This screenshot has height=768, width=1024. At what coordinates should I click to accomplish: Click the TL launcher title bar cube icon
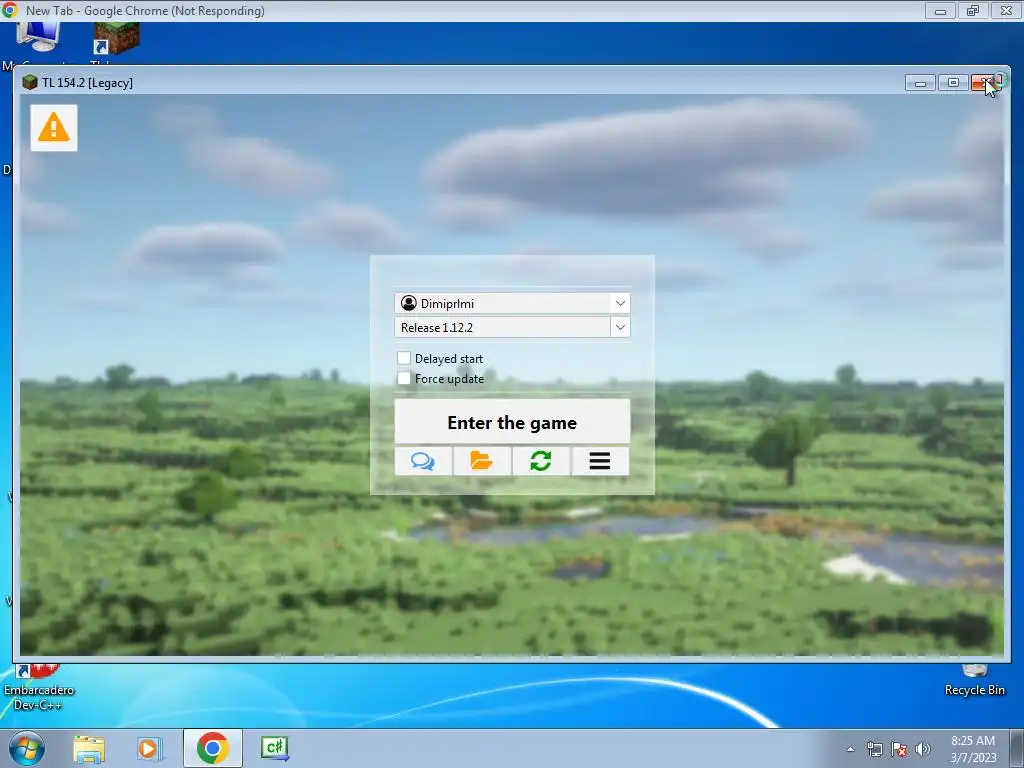(x=29, y=82)
